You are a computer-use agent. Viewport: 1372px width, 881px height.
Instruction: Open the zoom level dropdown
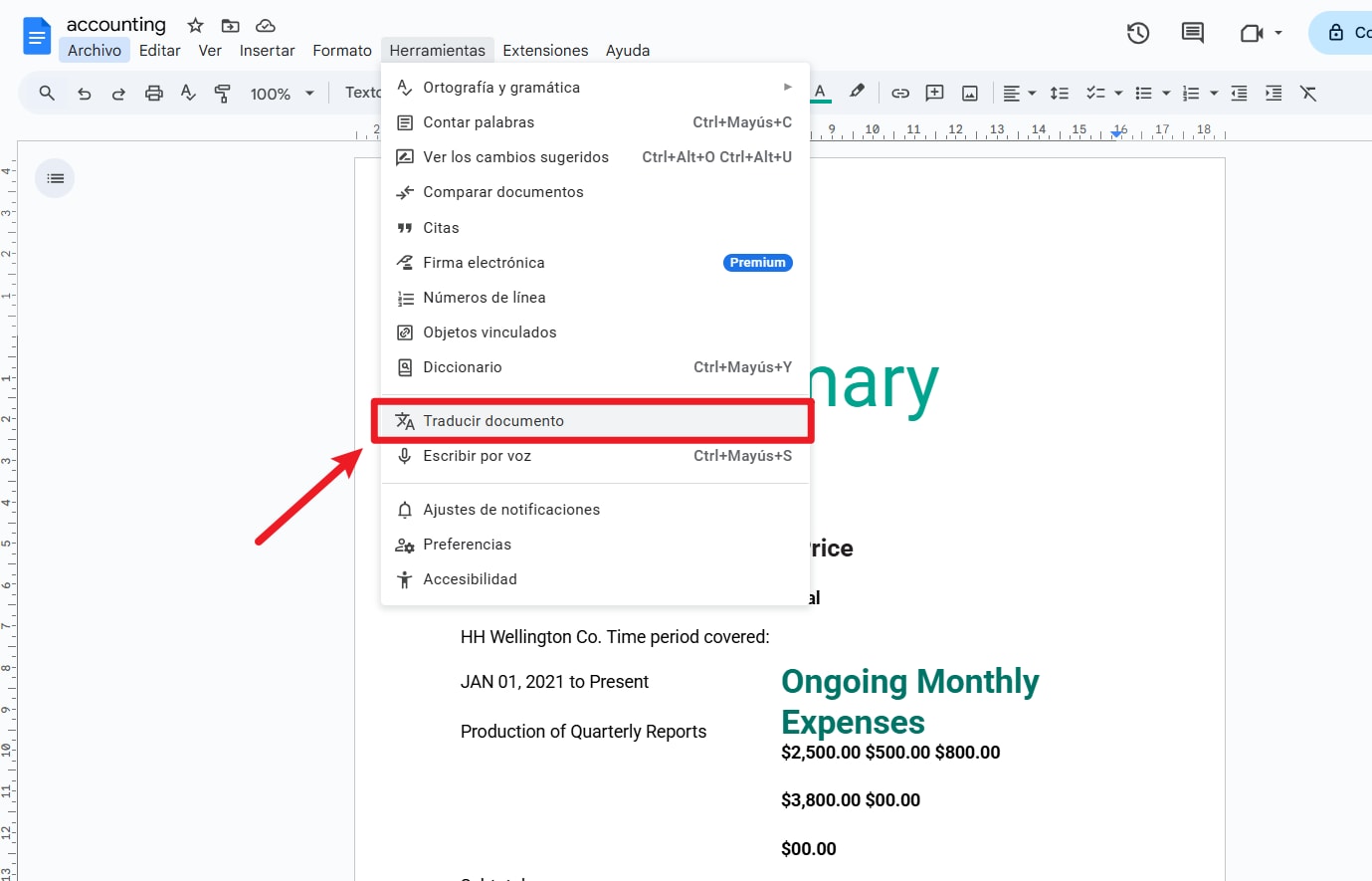pos(282,93)
